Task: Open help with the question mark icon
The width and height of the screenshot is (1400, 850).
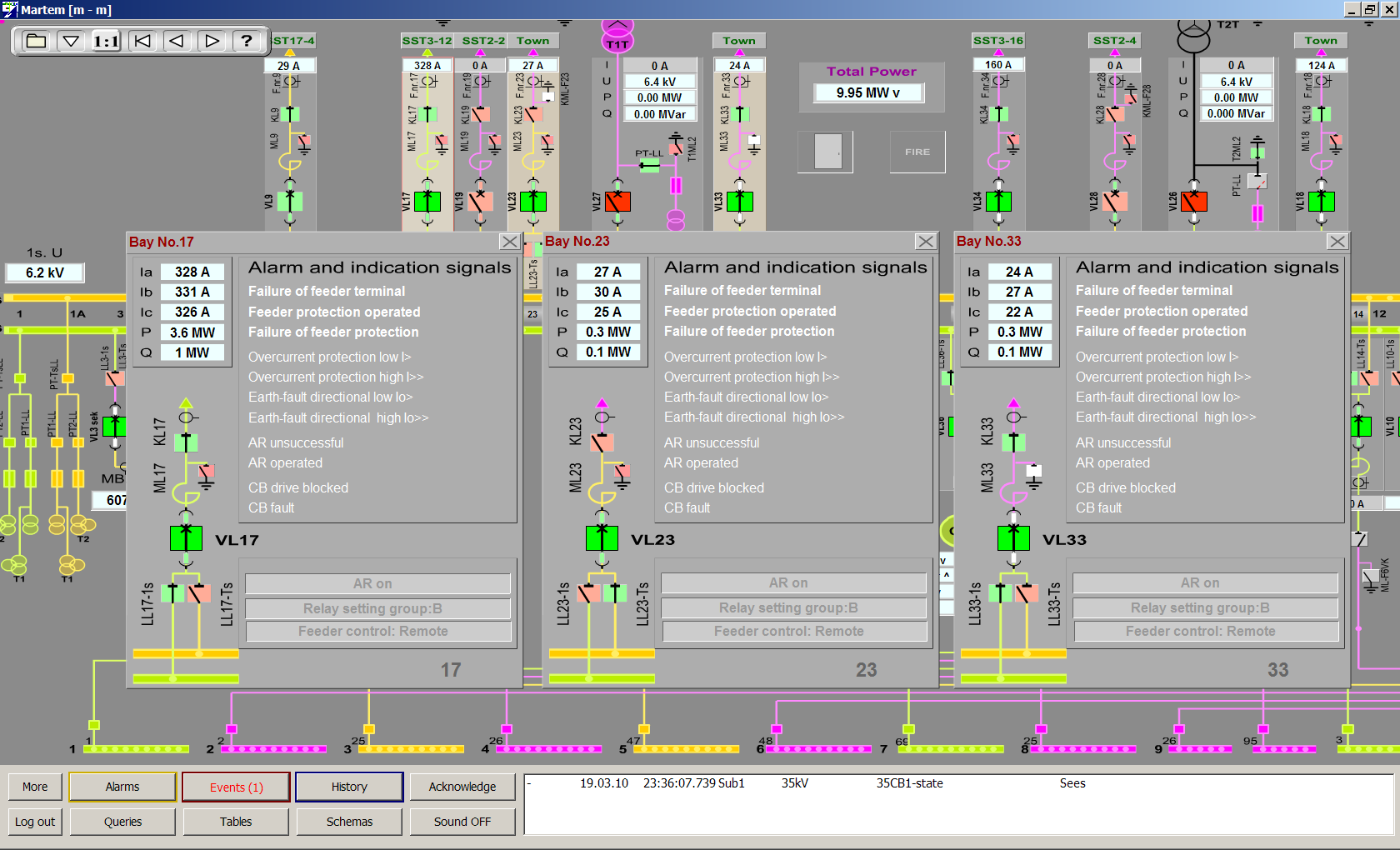Action: coord(247,41)
